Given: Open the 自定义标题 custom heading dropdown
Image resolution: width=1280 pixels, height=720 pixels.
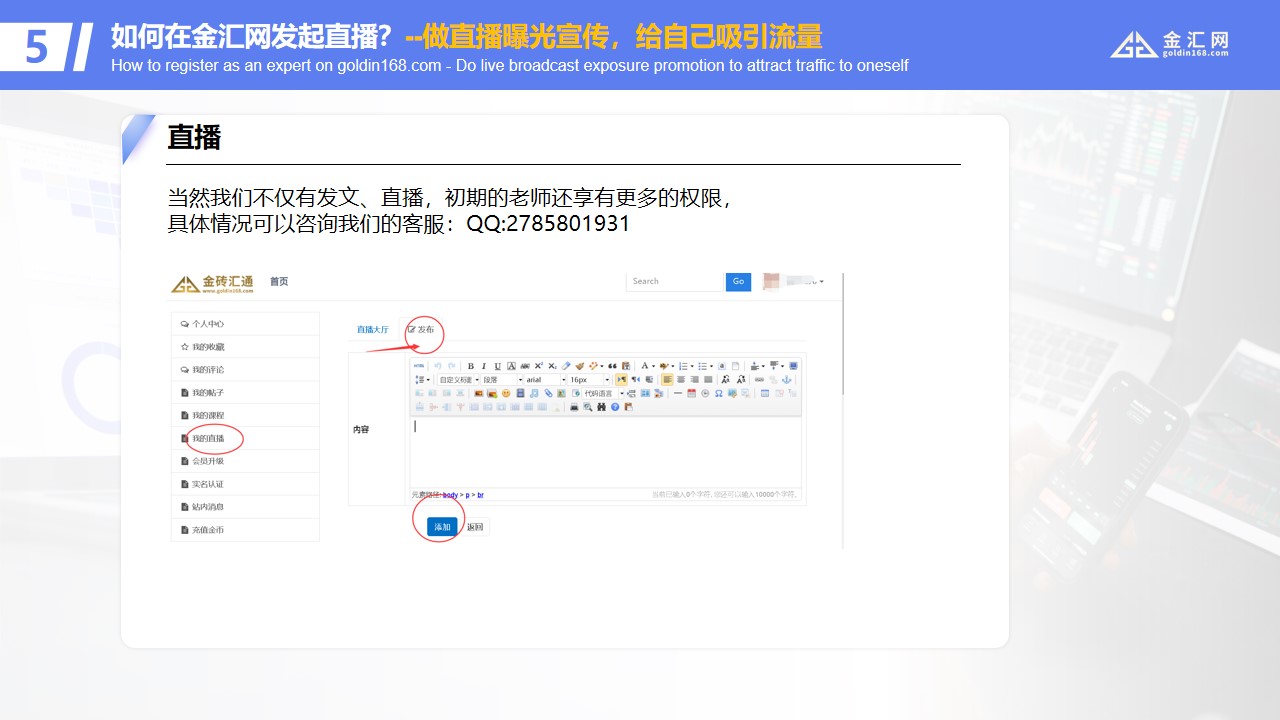Looking at the screenshot, I should [x=458, y=379].
